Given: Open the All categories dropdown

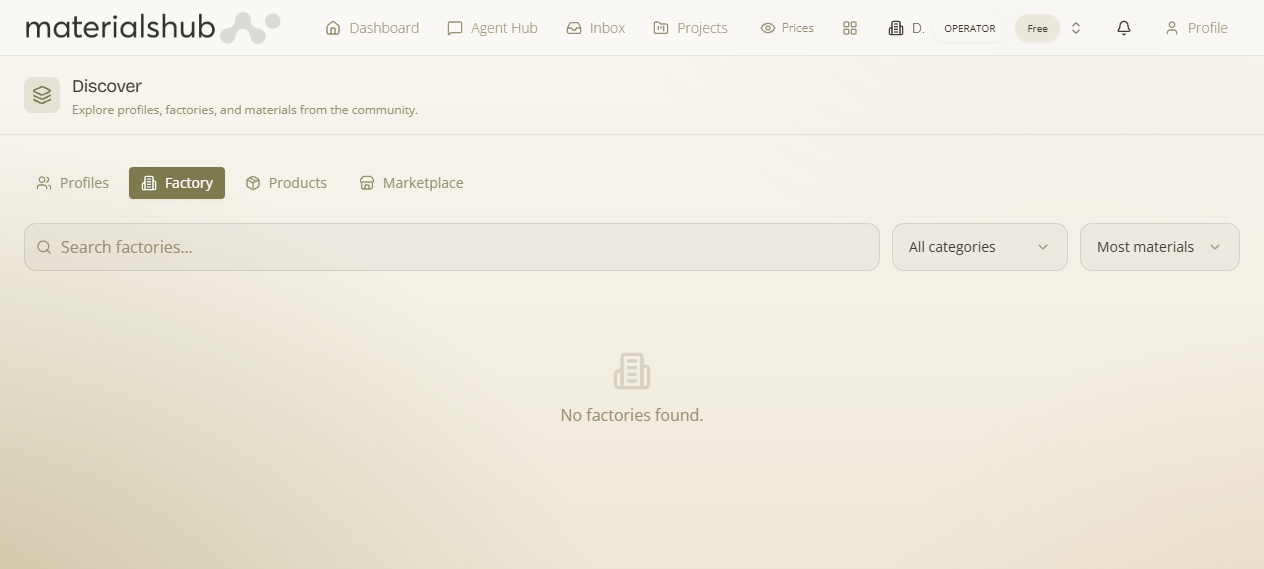Looking at the screenshot, I should 980,247.
